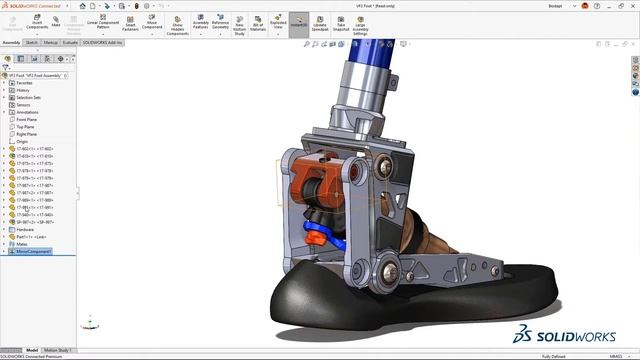Viewport: 640px width, 360px height.
Task: Open the Exploded View dropdown arrow
Action: pyautogui.click(x=278, y=34)
